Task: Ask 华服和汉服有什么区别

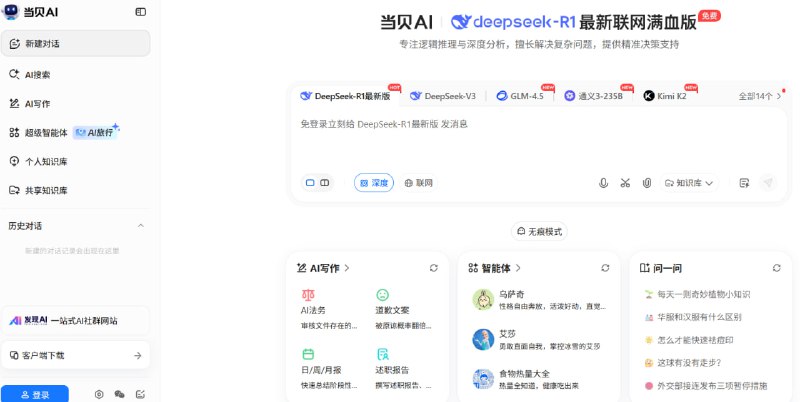Action: (693, 317)
